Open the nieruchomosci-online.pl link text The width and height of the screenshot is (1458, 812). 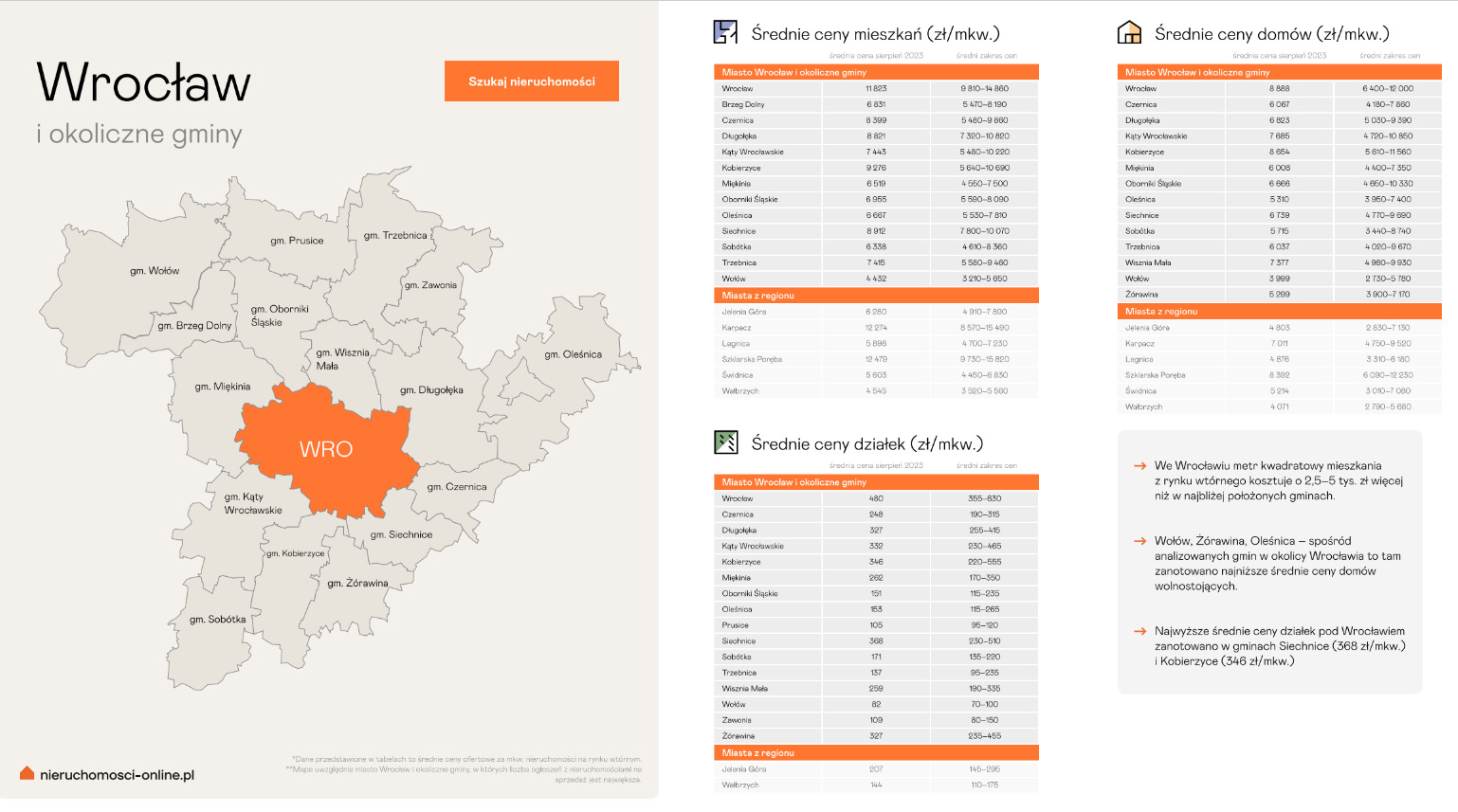tap(117, 775)
